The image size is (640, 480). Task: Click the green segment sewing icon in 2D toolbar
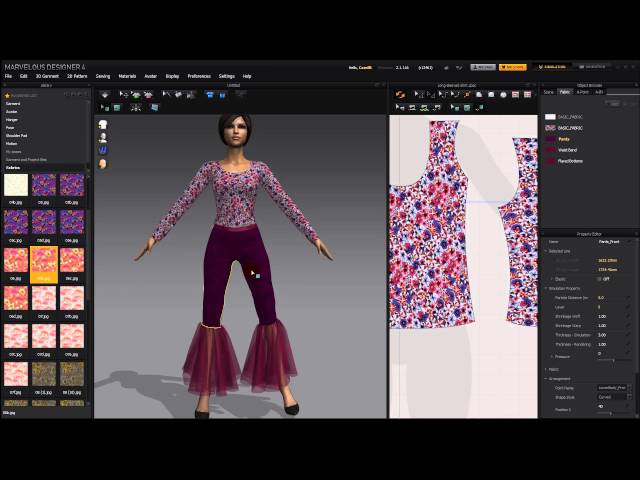point(424,108)
